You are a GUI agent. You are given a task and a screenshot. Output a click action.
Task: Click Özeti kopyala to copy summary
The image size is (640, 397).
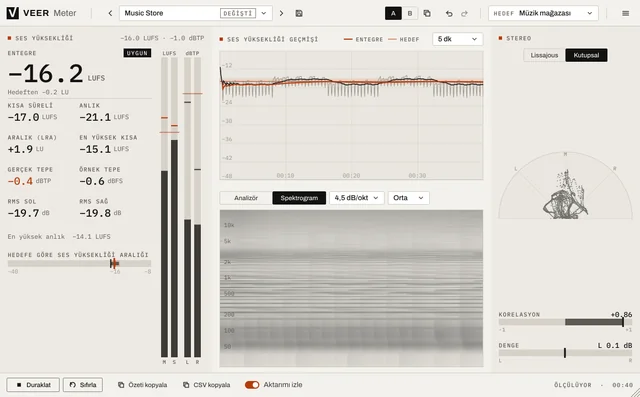[142, 385]
